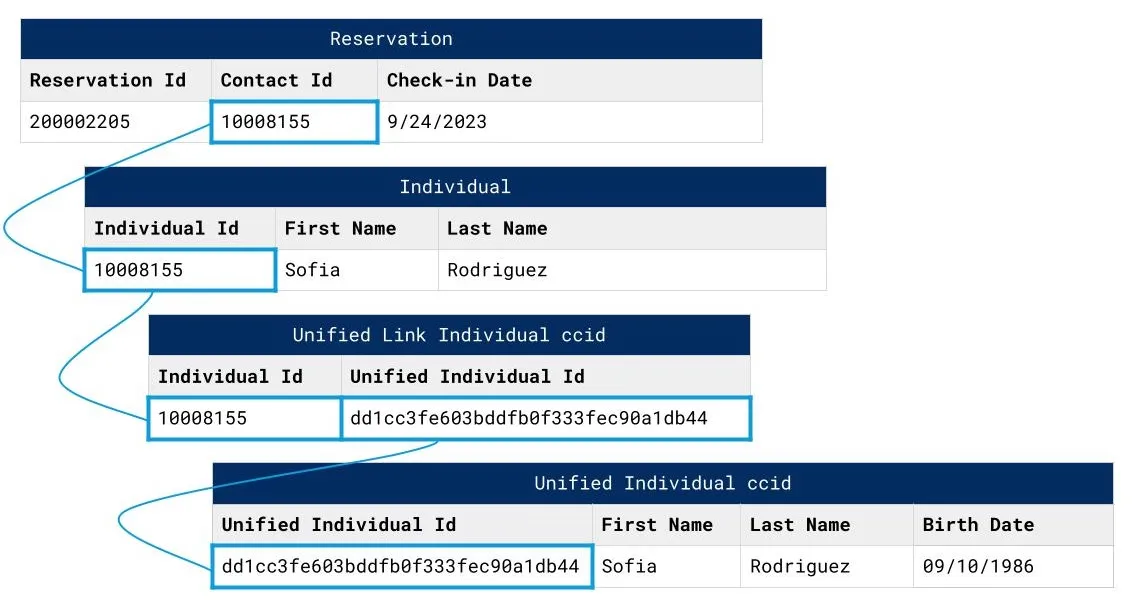1133x608 pixels.
Task: Click Sofia in the Individual table
Action: (x=312, y=270)
